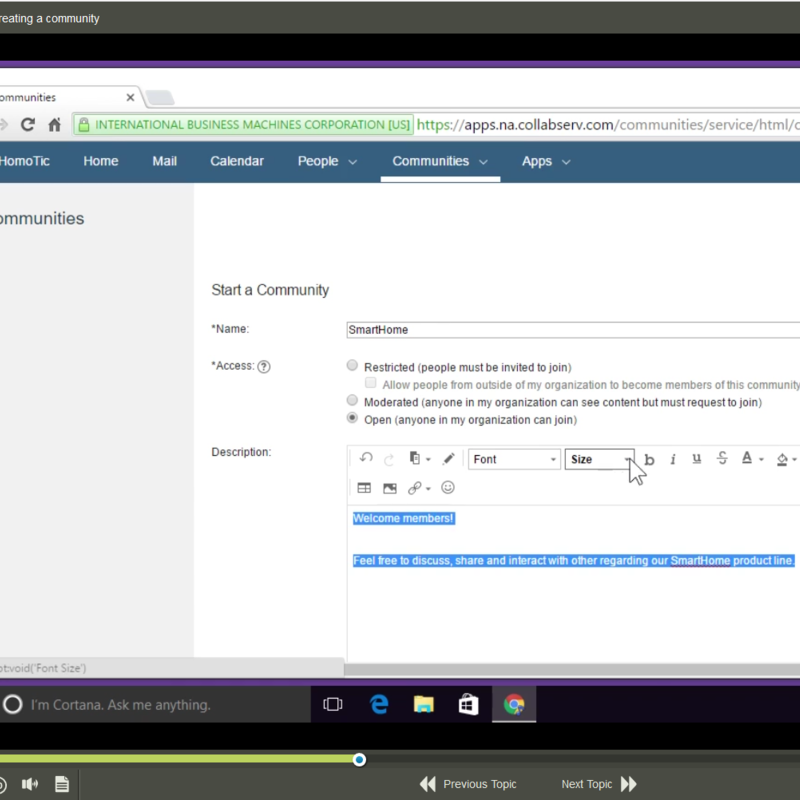The image size is (800, 800).
Task: Select the Restricted access radio button
Action: tap(352, 365)
